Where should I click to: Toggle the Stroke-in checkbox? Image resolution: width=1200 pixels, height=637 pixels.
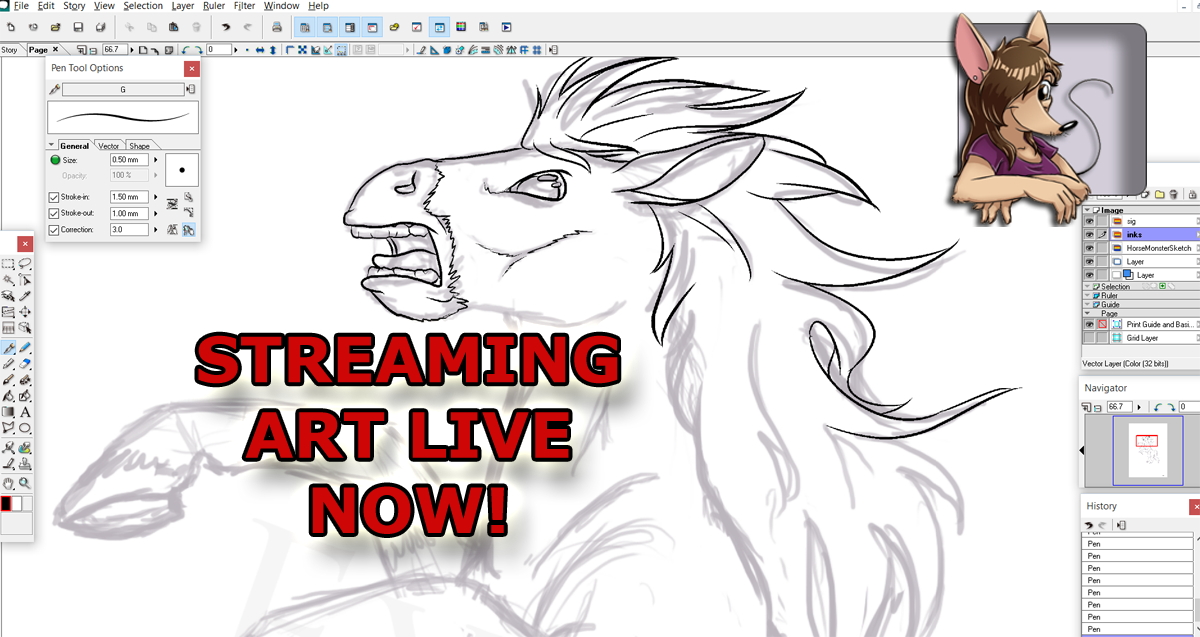pos(54,197)
